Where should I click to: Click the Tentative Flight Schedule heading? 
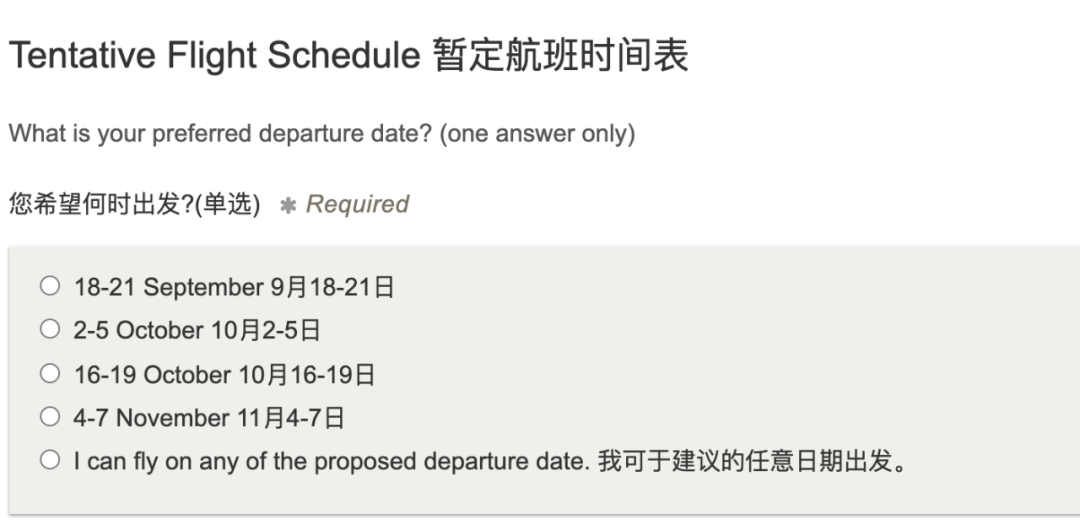click(214, 55)
